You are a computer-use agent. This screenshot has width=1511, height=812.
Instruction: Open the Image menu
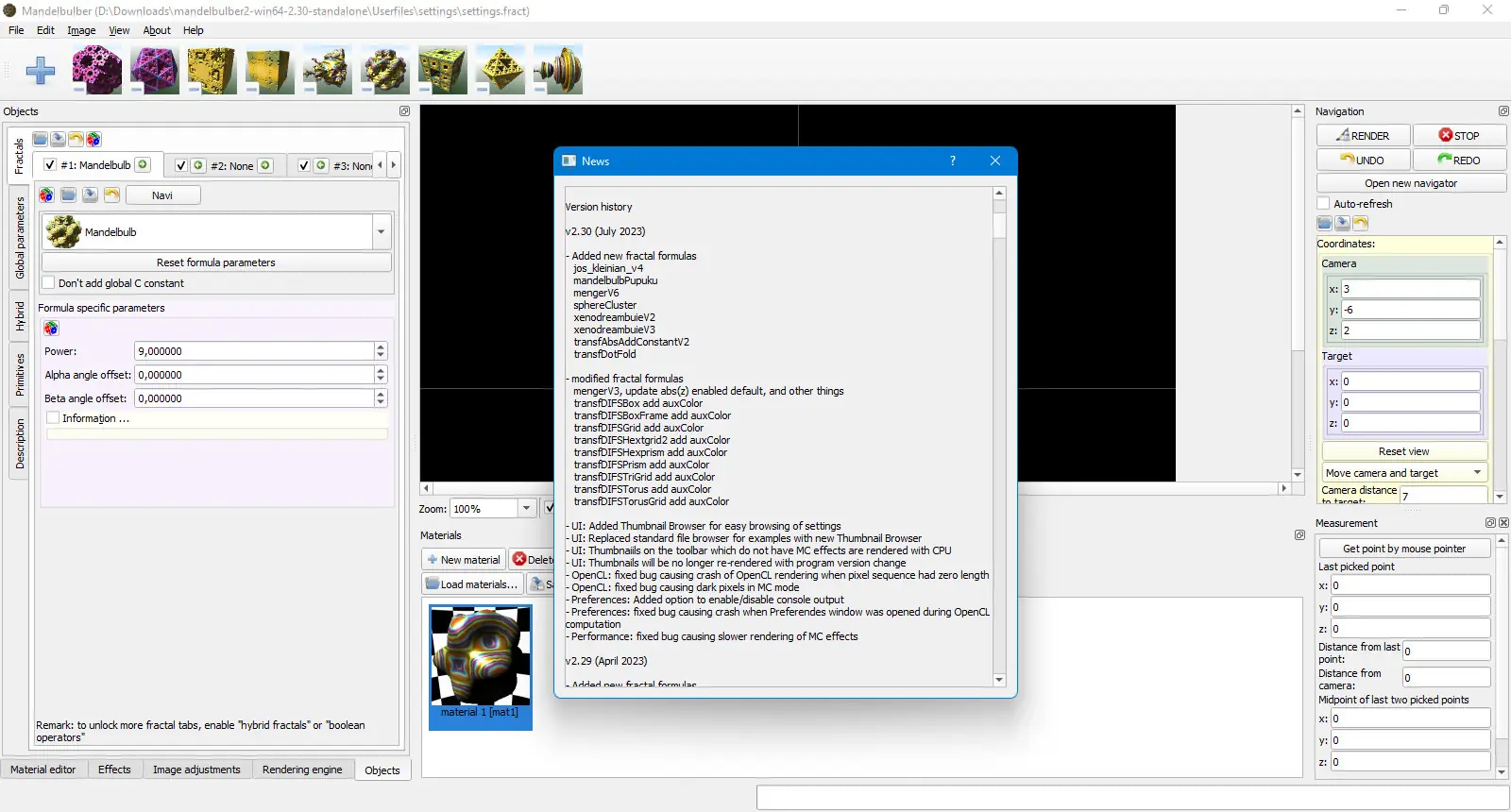pyautogui.click(x=81, y=30)
